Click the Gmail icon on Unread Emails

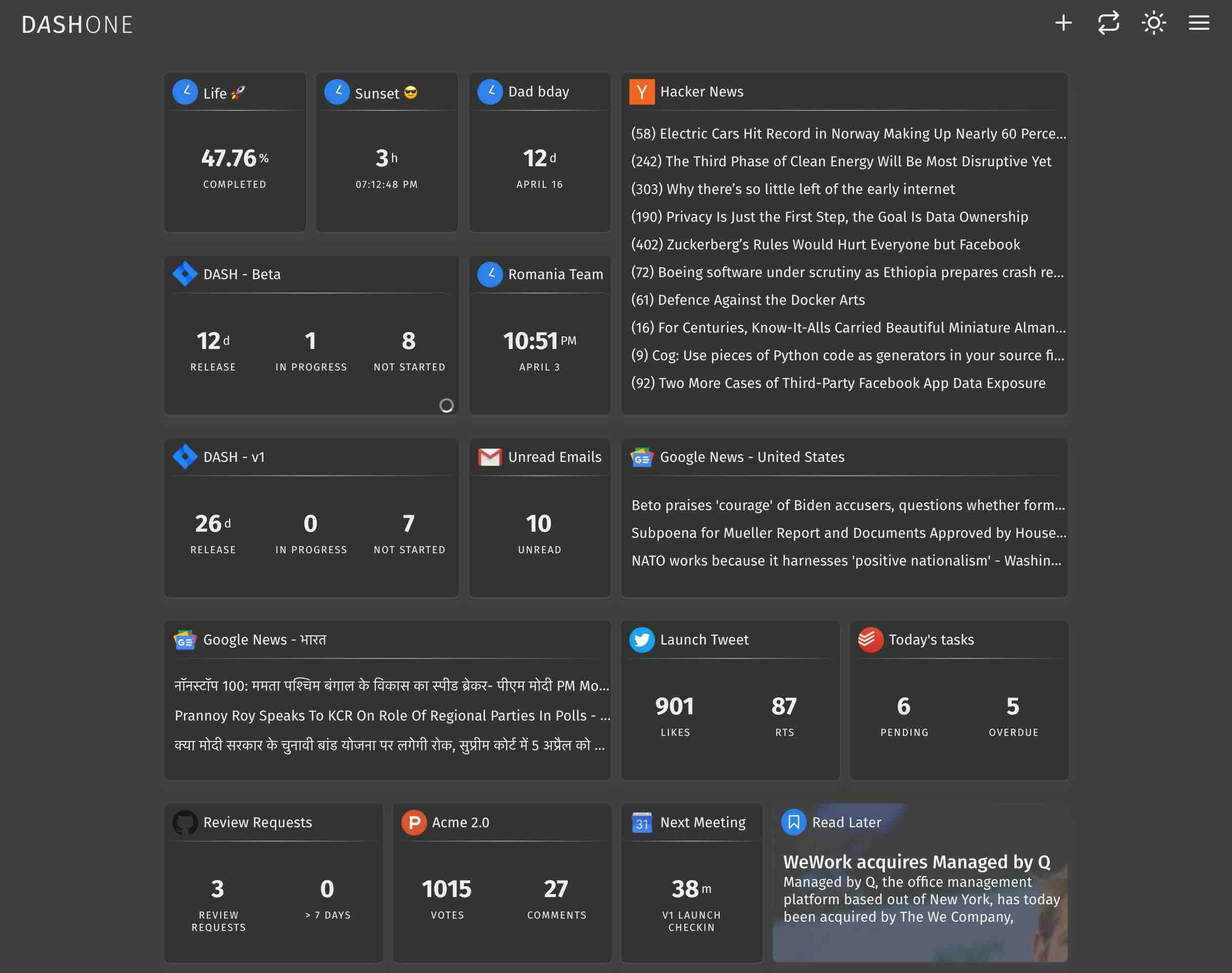pos(490,457)
